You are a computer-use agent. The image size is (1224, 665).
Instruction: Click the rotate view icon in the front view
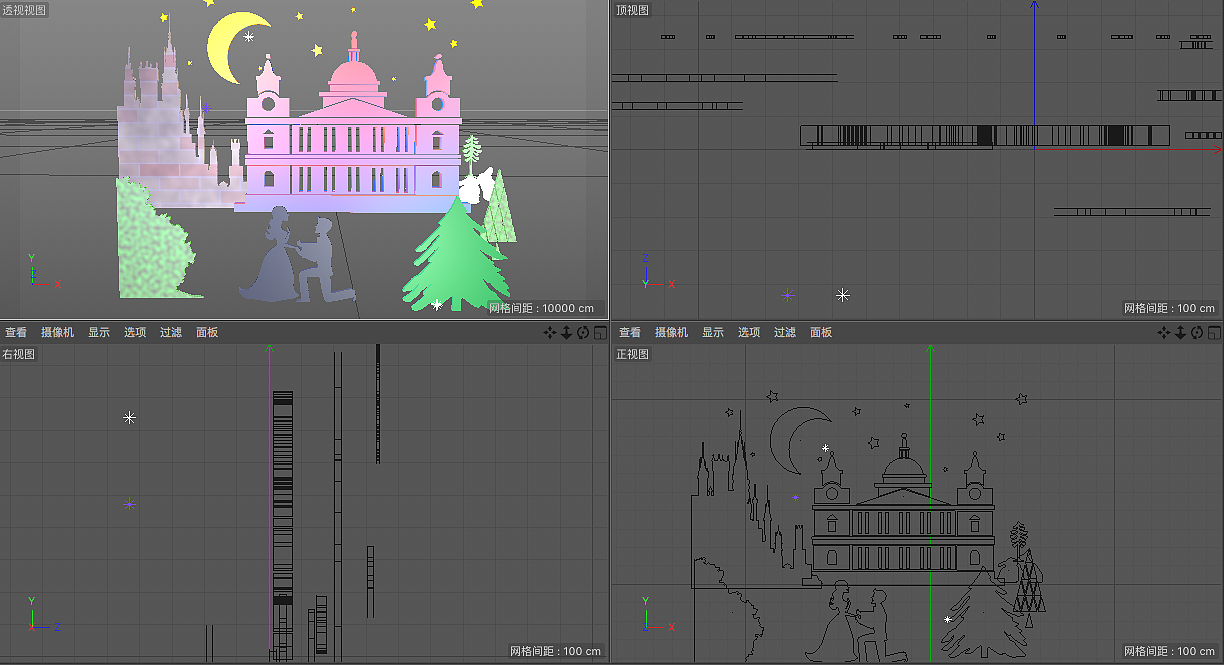tap(1197, 332)
